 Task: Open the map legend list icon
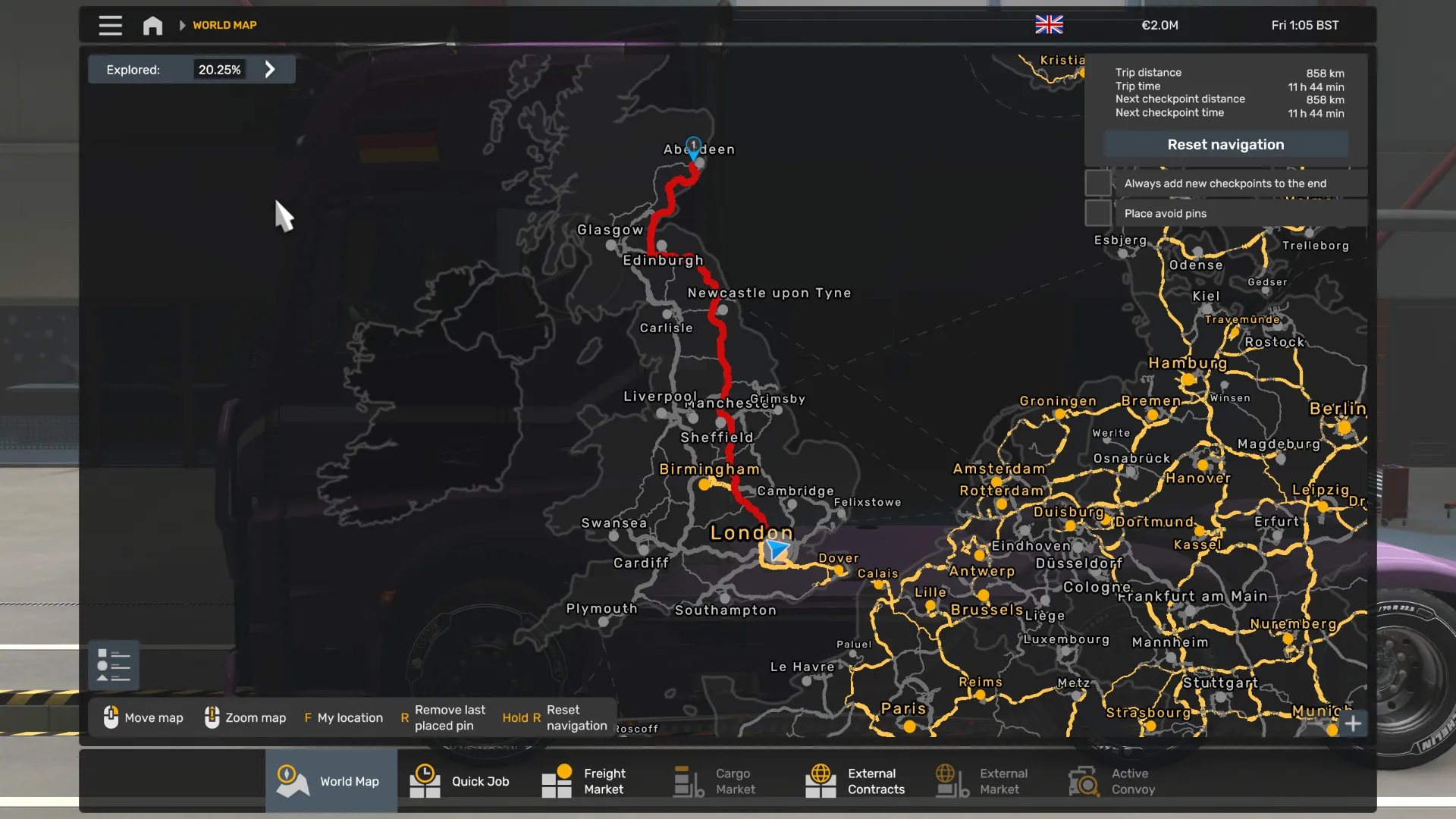[x=114, y=665]
